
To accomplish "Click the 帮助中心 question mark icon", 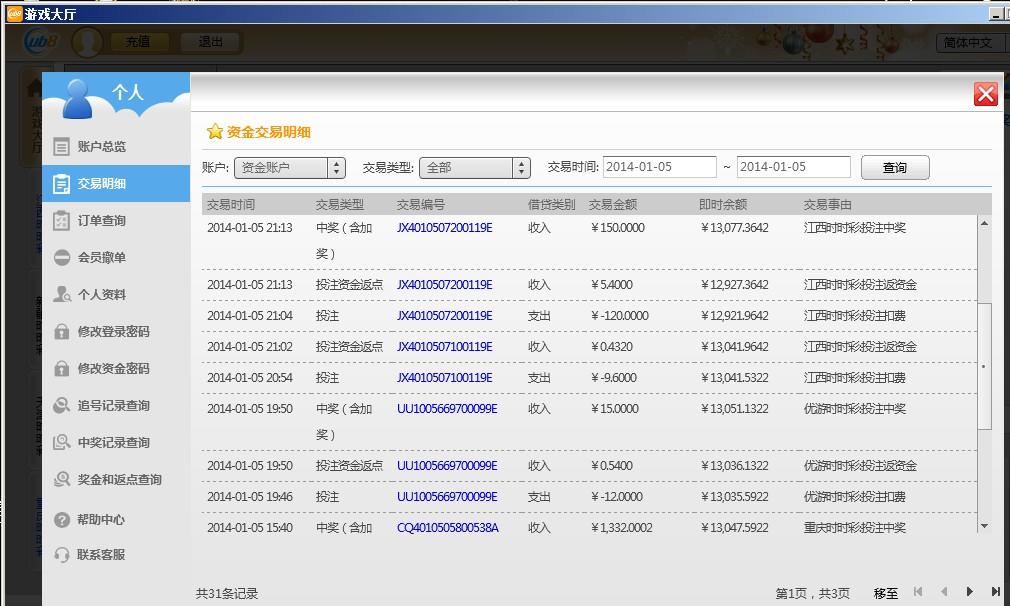I will pos(62,520).
